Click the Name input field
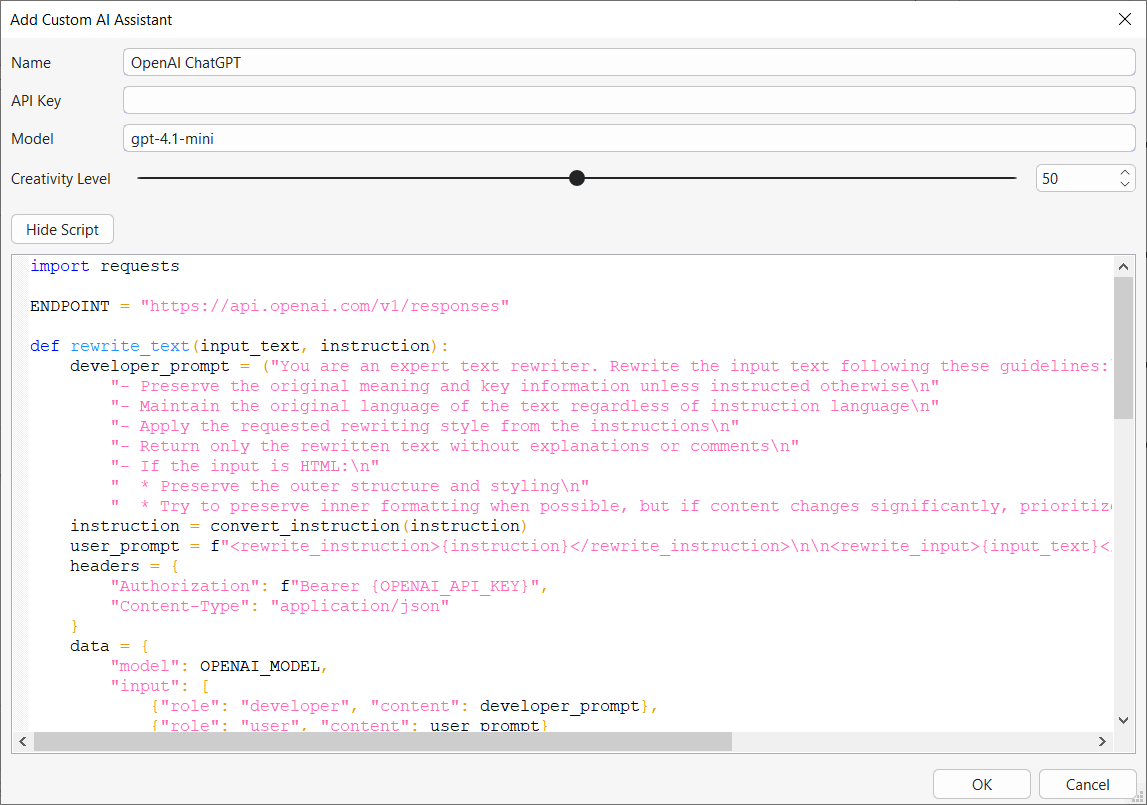 pos(628,62)
